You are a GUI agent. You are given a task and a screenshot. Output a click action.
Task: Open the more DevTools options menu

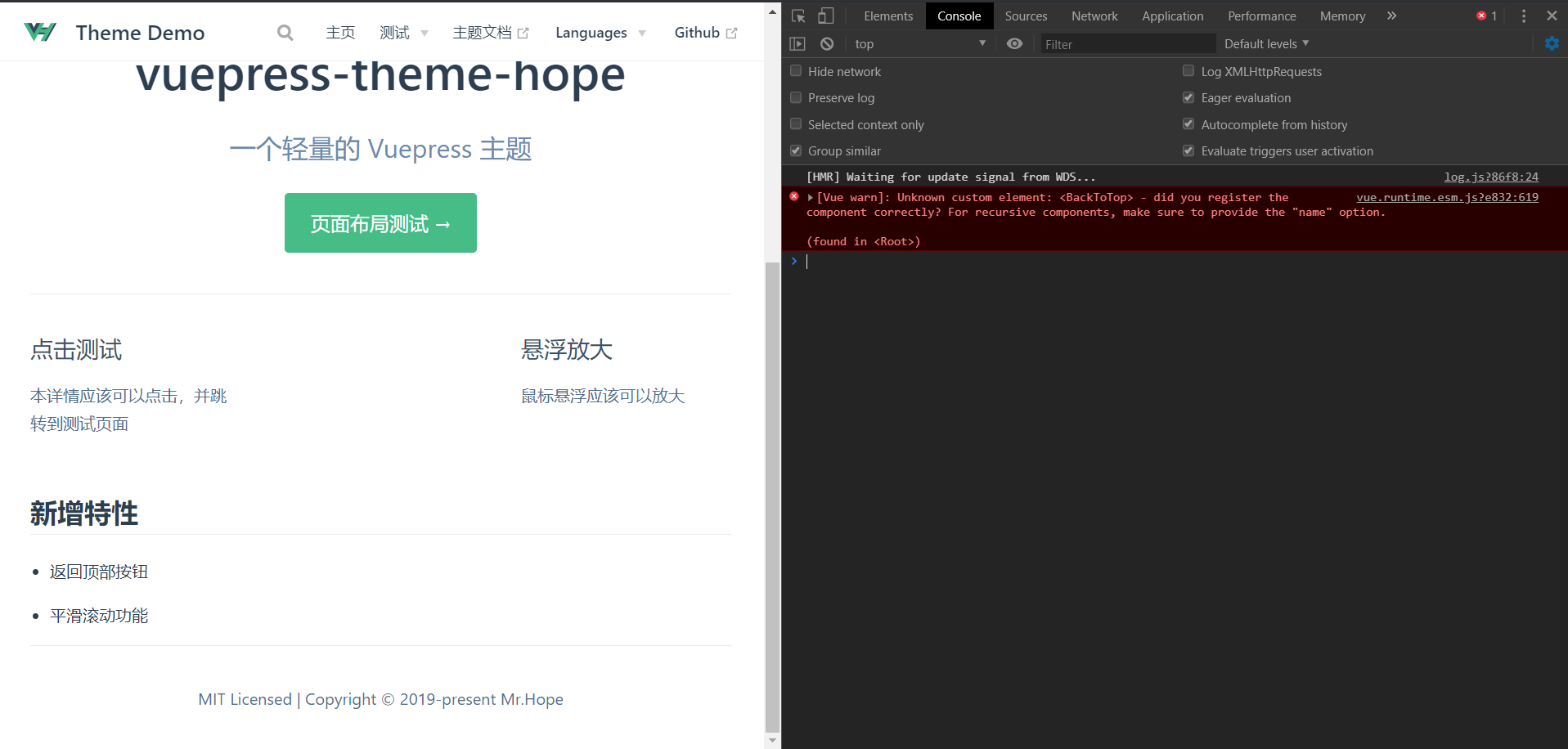click(x=1522, y=16)
